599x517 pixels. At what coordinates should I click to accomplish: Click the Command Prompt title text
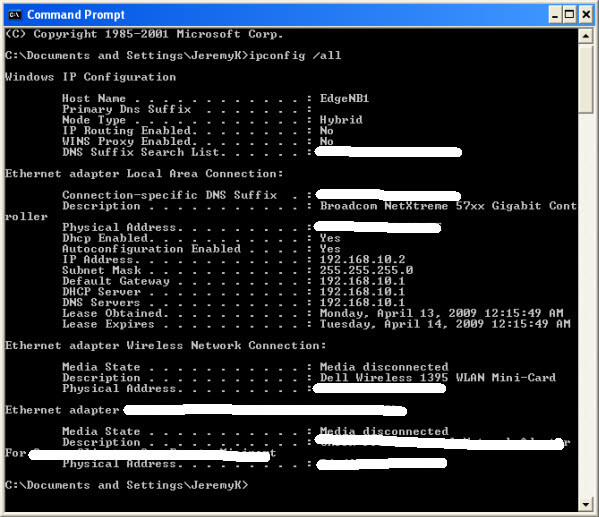pos(76,15)
